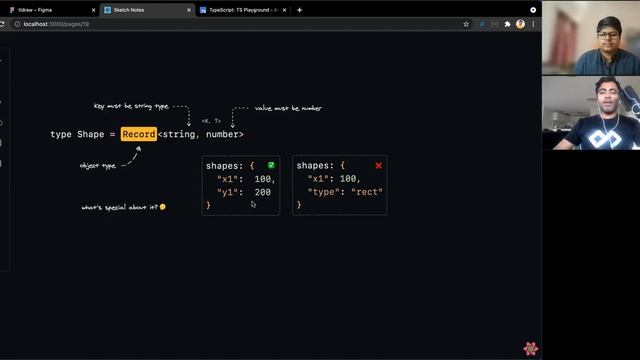This screenshot has width=640, height=360.
Task: Select top participant video with glasses
Action: tap(591, 38)
